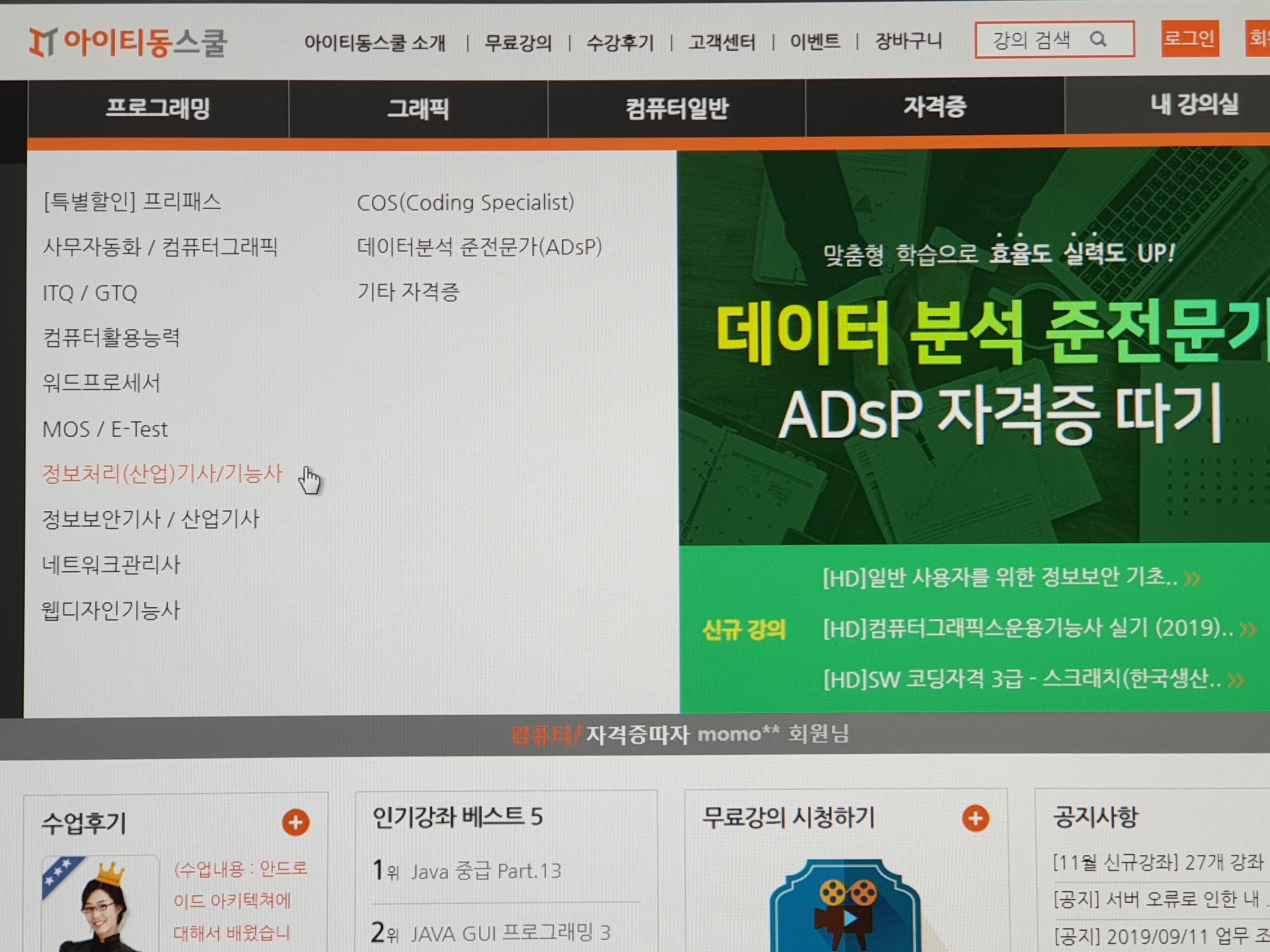Click the search magnifier icon

(x=1098, y=39)
